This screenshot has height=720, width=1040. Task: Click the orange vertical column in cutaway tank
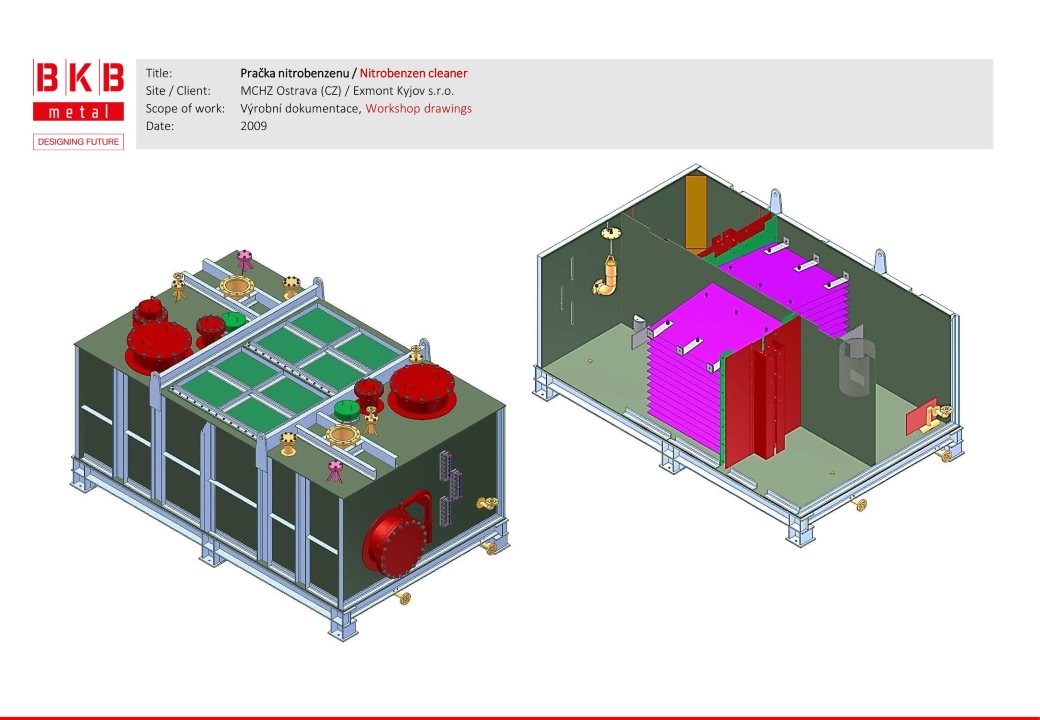696,213
